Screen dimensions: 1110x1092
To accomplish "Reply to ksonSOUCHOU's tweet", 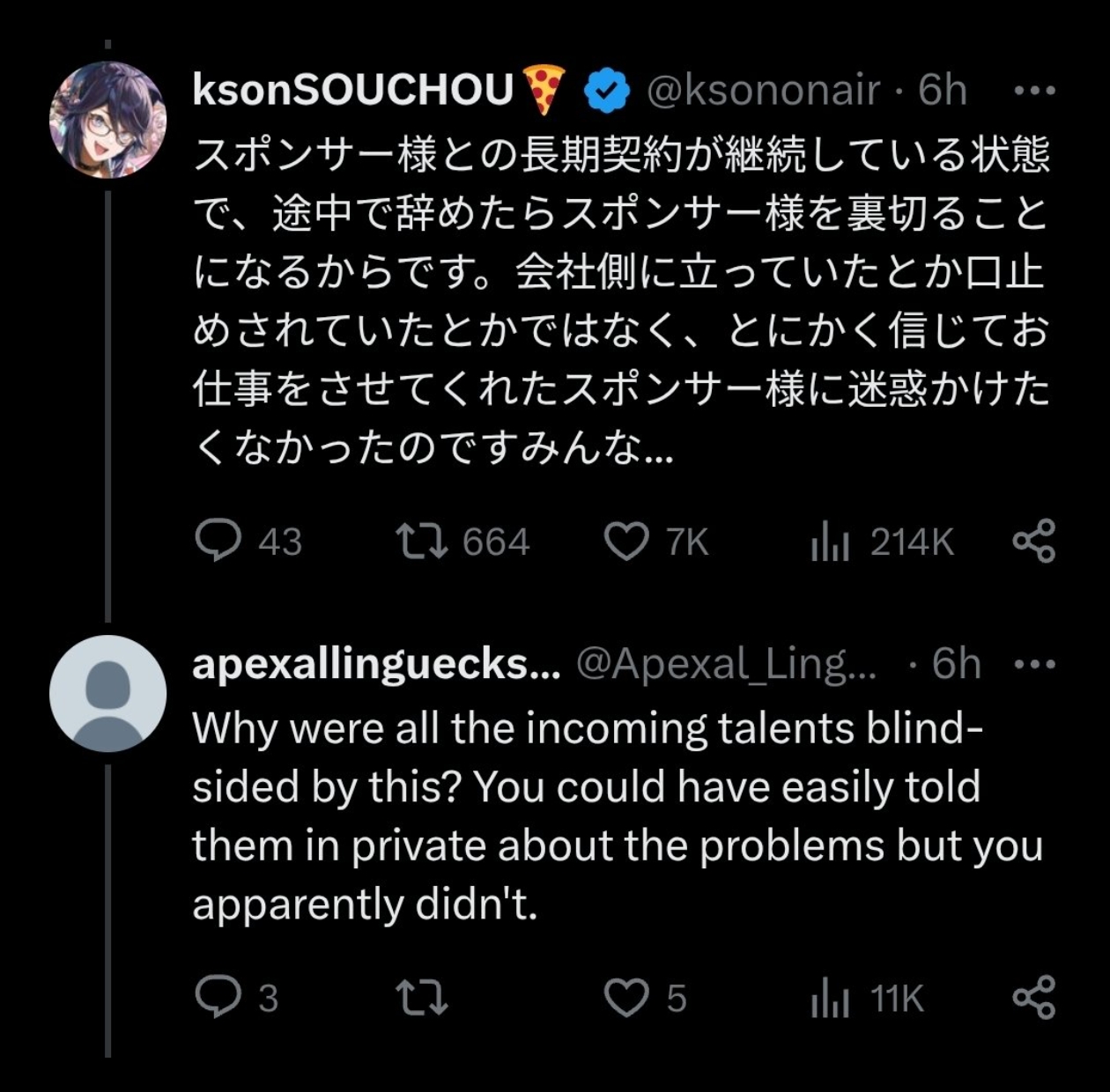I will pyautogui.click(x=218, y=541).
